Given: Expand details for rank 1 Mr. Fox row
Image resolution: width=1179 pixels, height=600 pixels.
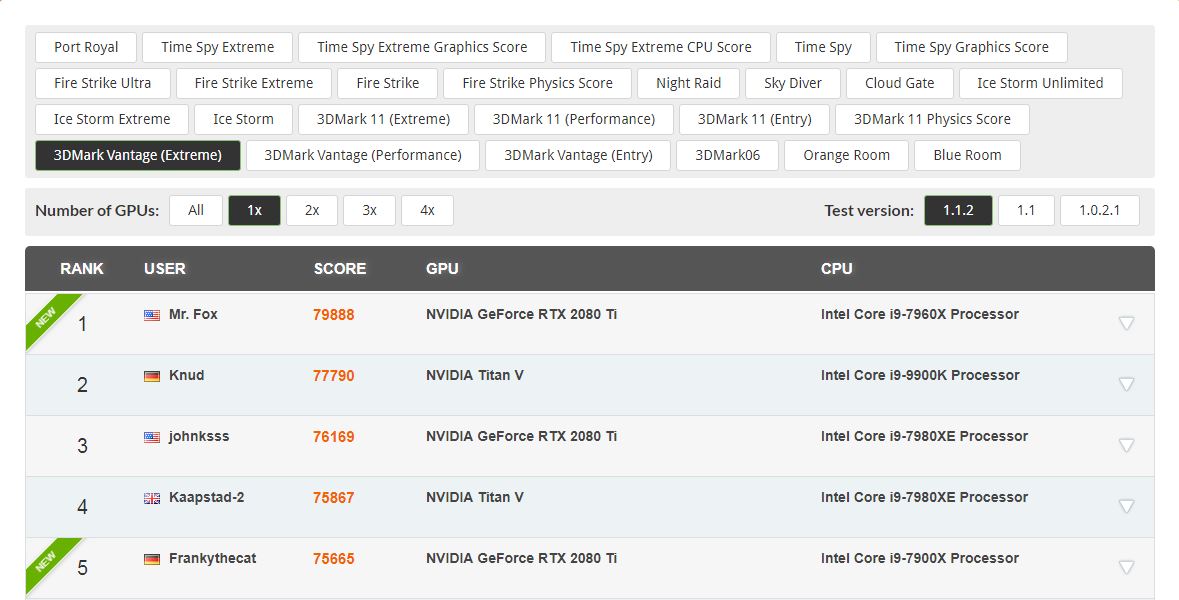Looking at the screenshot, I should [x=1126, y=323].
